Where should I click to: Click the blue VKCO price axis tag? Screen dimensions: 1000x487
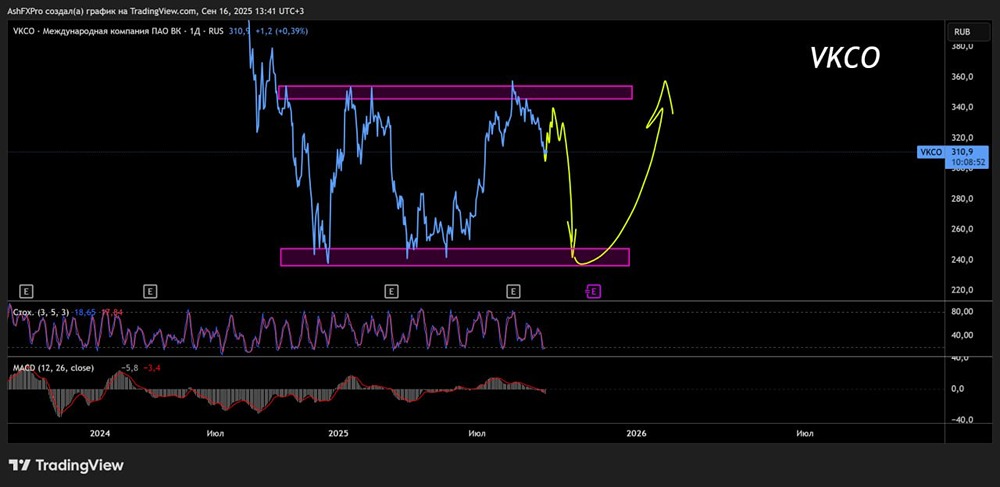coord(932,152)
